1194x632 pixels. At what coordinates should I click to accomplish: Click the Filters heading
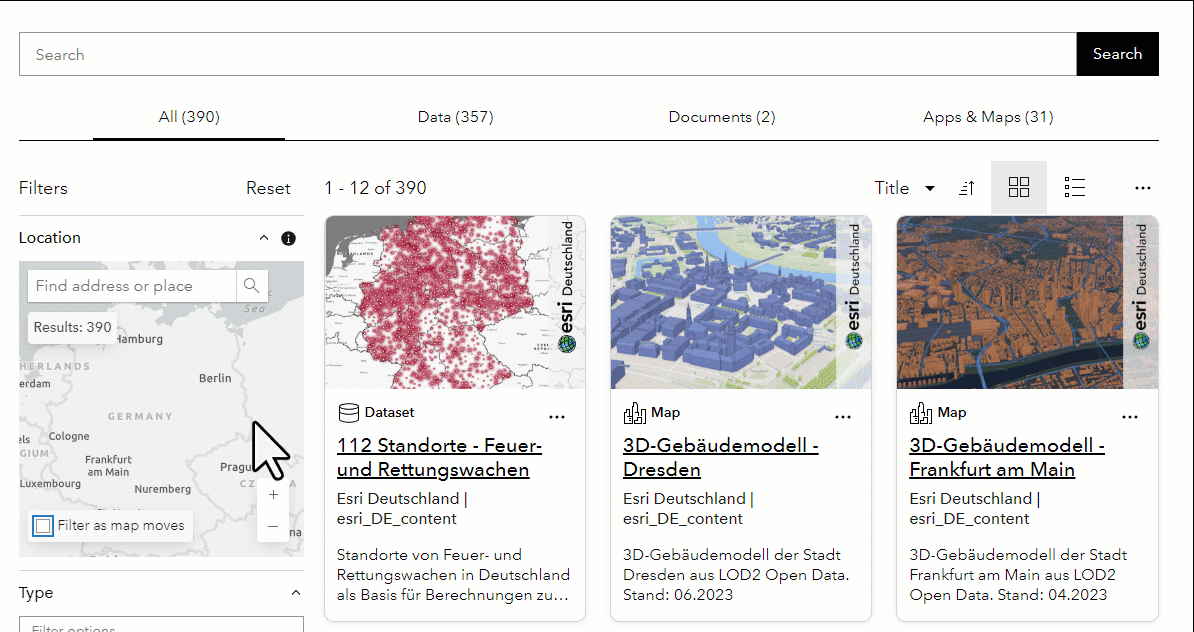(43, 188)
